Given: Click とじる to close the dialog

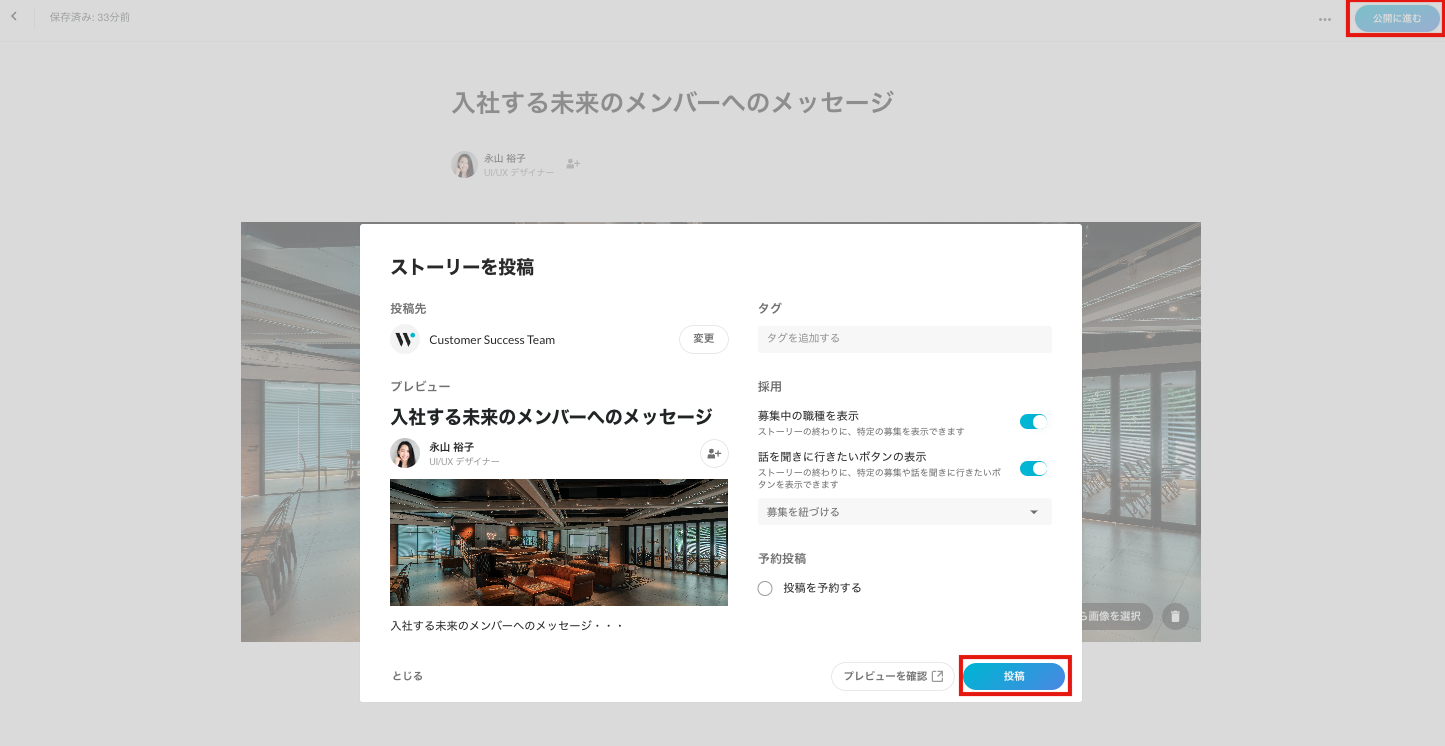Looking at the screenshot, I should tap(407, 676).
